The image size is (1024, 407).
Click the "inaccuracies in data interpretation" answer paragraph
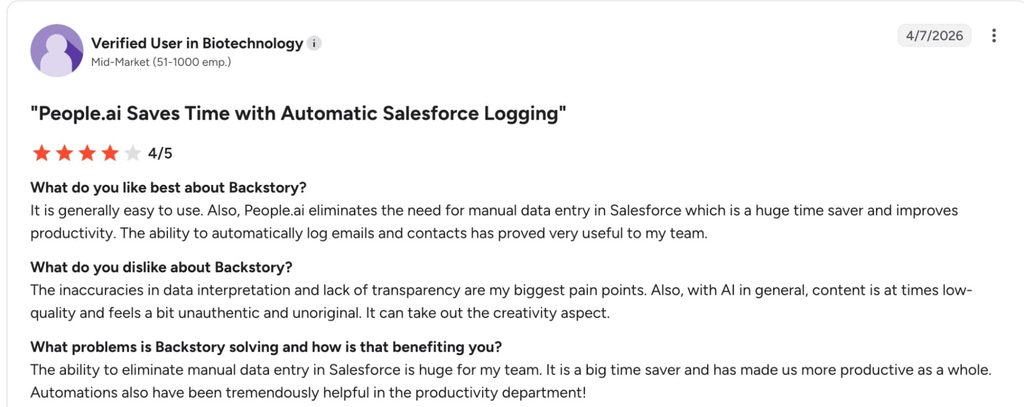pos(502,302)
